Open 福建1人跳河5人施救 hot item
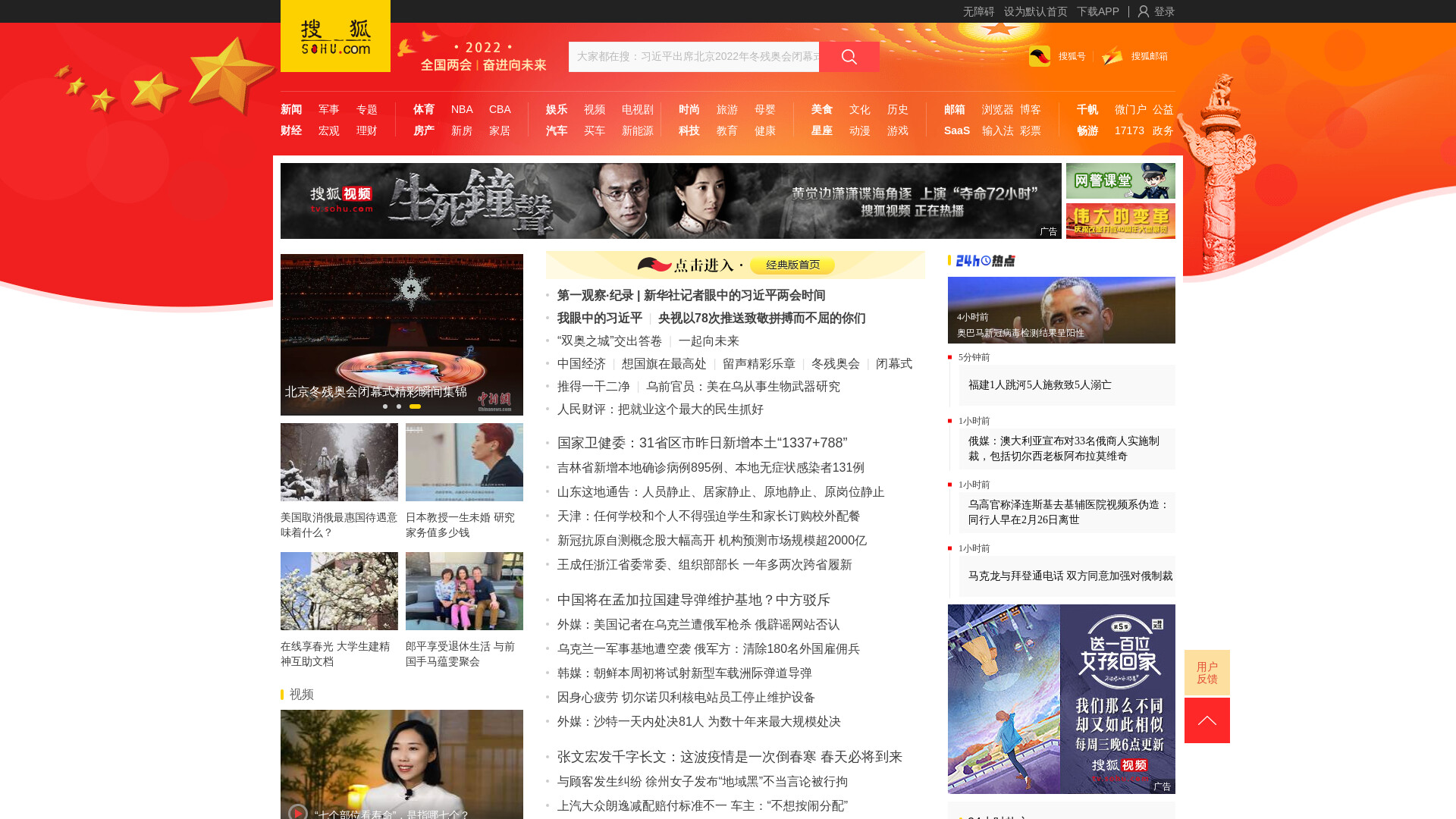This screenshot has height=819, width=1456. pos(1040,385)
